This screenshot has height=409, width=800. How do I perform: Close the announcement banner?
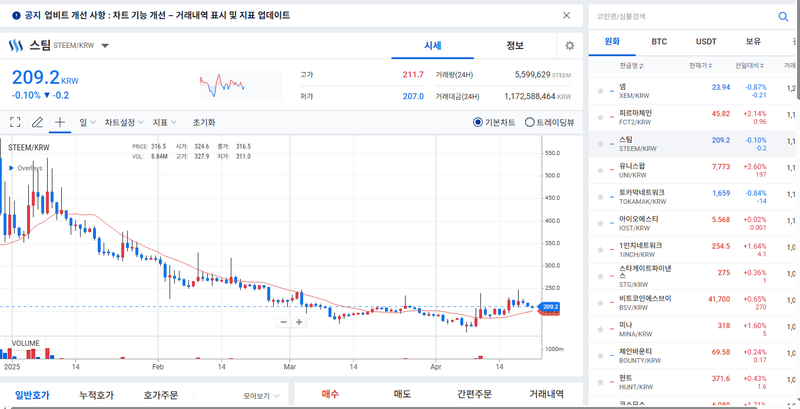[x=566, y=15]
